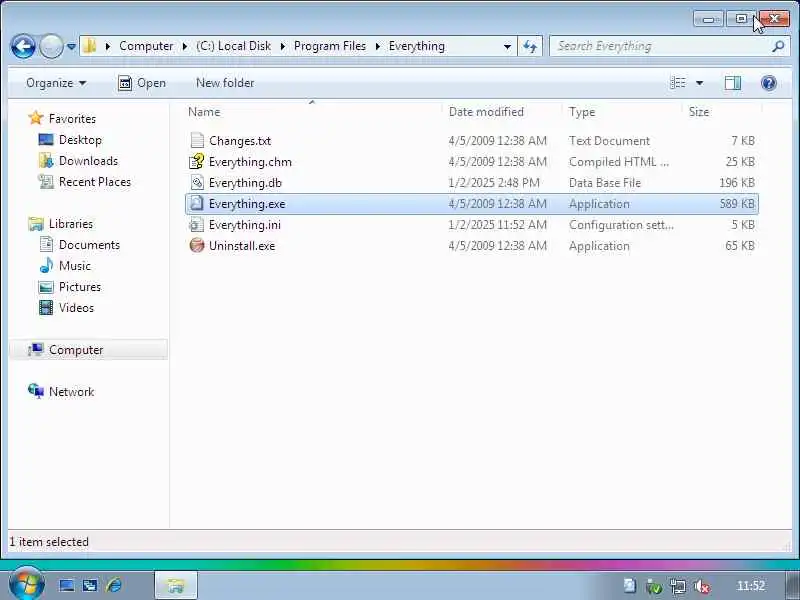This screenshot has height=600, width=800.
Task: Click the Show desktop quick launch icon
Action: 66,585
